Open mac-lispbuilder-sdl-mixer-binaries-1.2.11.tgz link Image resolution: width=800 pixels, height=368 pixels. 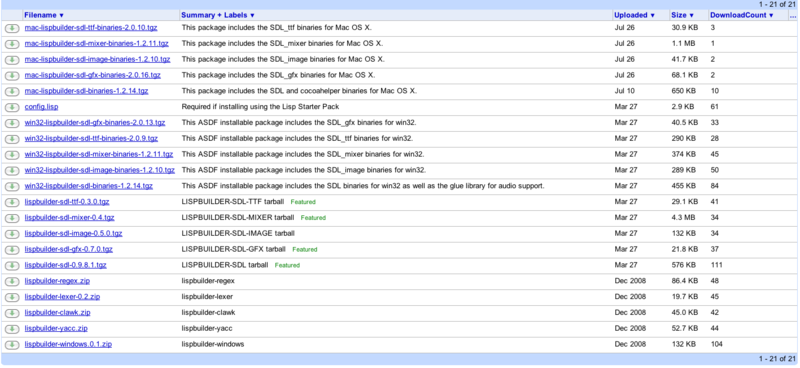[x=96, y=43]
